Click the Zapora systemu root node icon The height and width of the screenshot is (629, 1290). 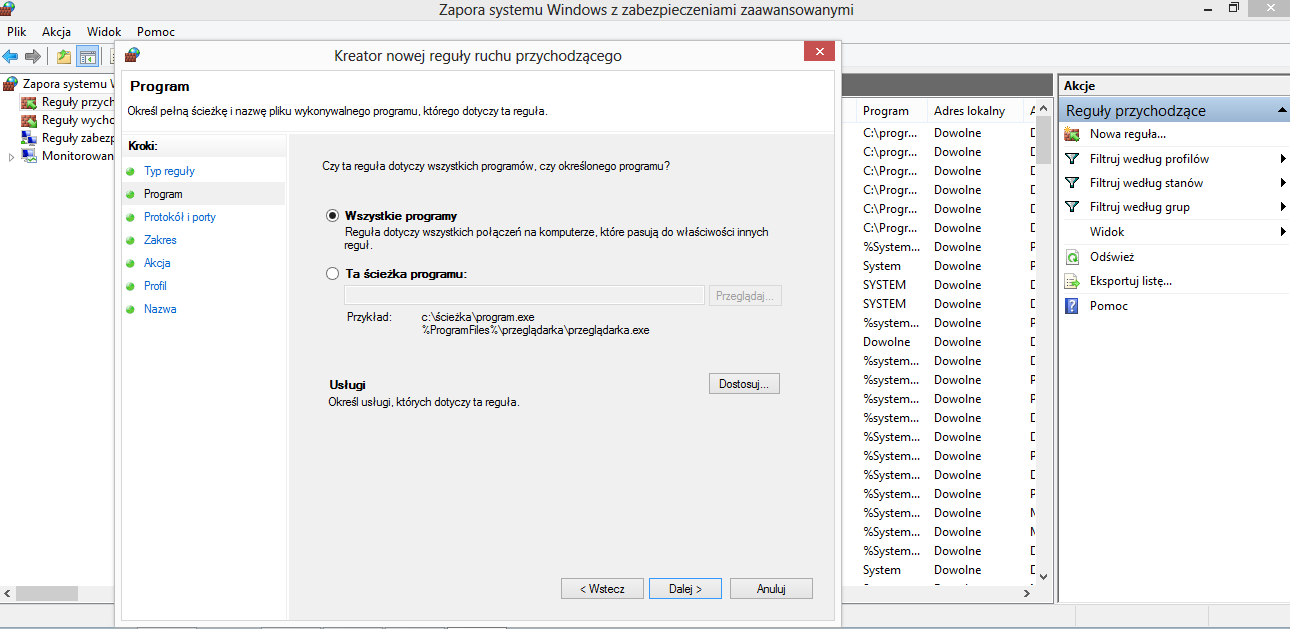[11, 84]
